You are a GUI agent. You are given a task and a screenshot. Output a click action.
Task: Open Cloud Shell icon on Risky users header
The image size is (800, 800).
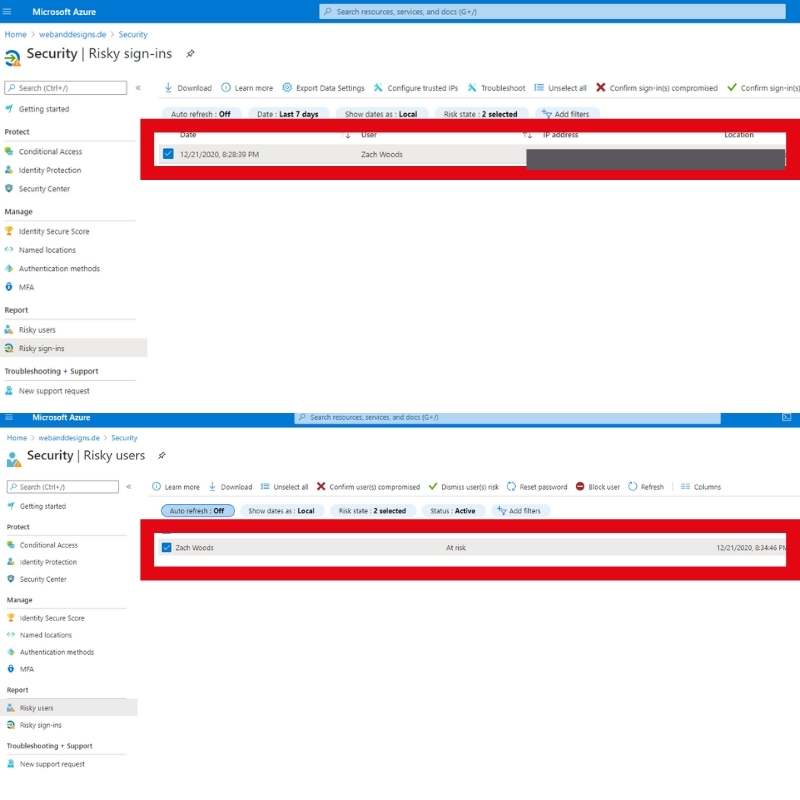click(787, 417)
